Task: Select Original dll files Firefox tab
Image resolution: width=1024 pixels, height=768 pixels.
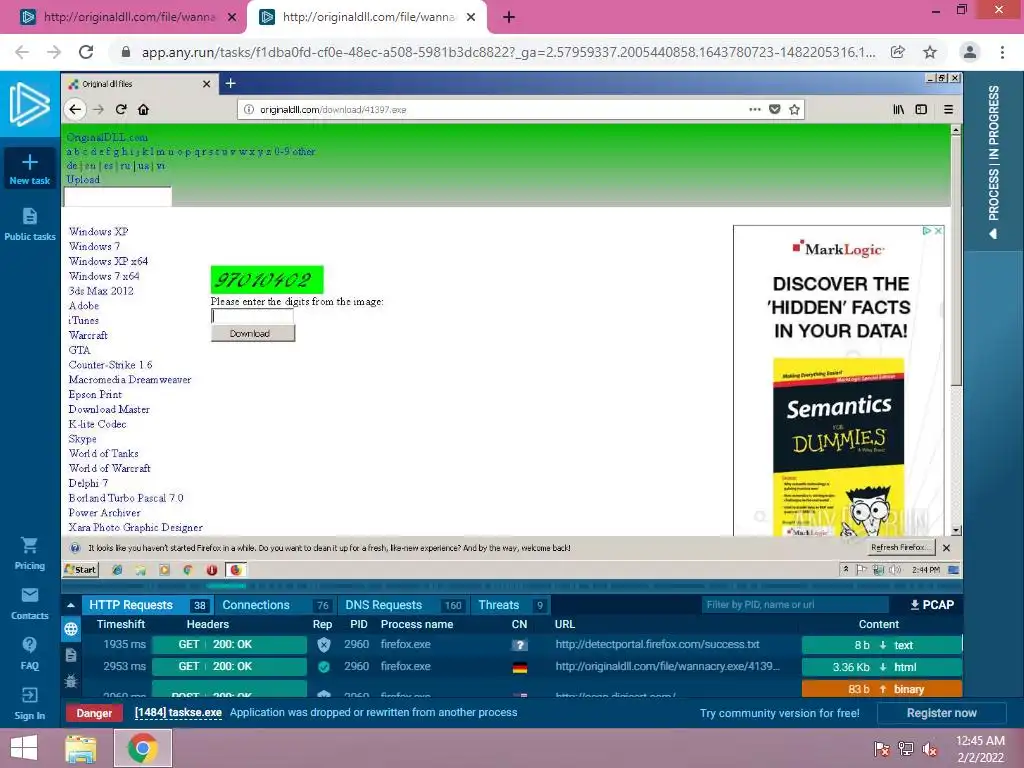Action: [x=138, y=84]
